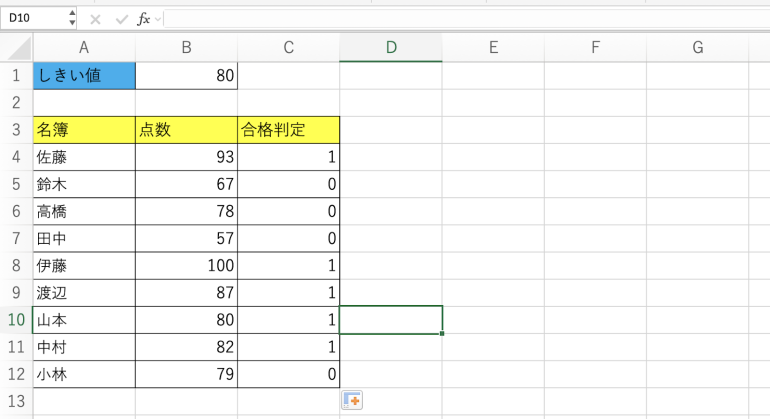Select the 名簿 header cell
770x419 pixels.
click(84, 130)
